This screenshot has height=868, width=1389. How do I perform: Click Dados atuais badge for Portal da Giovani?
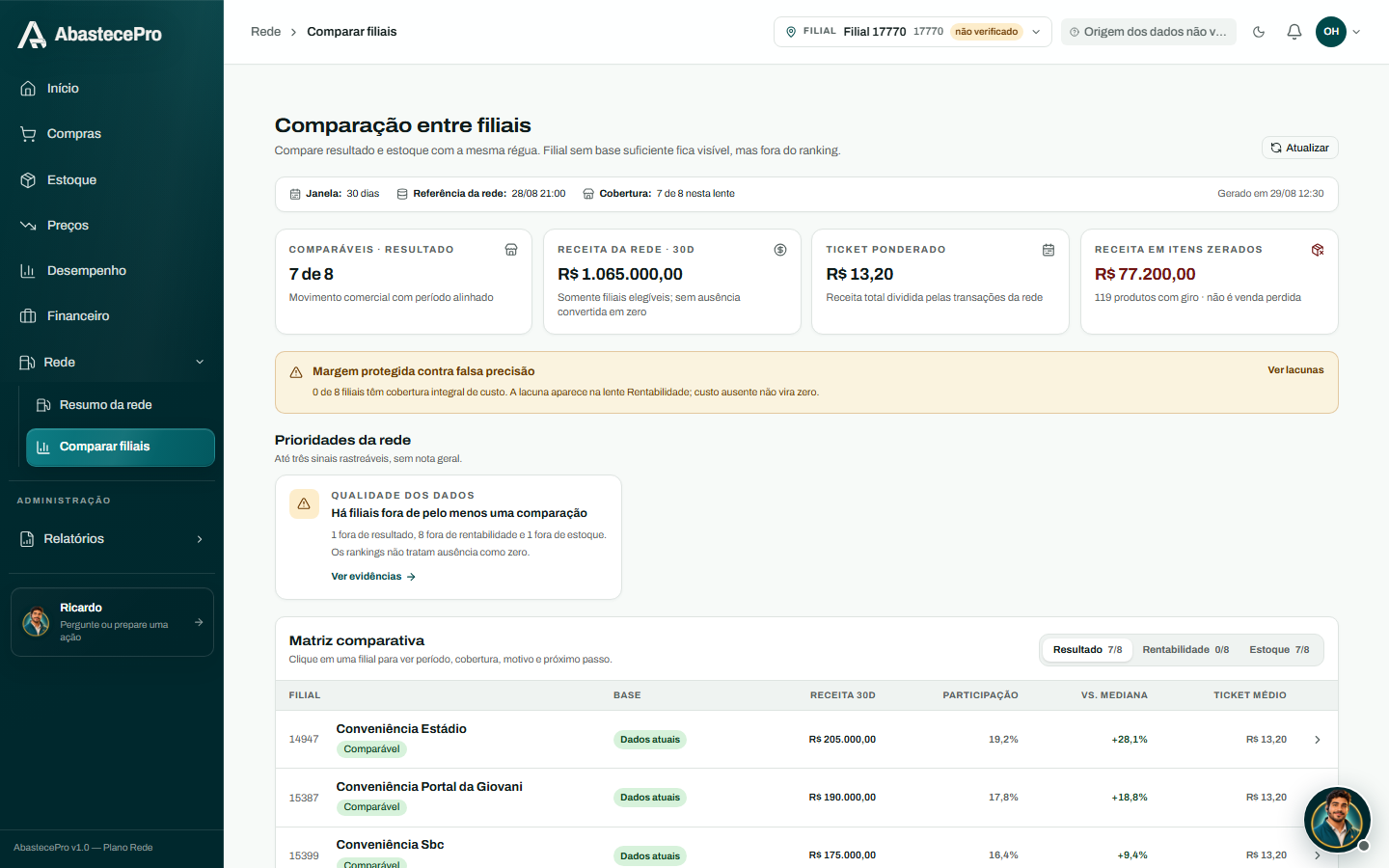pyautogui.click(x=650, y=798)
